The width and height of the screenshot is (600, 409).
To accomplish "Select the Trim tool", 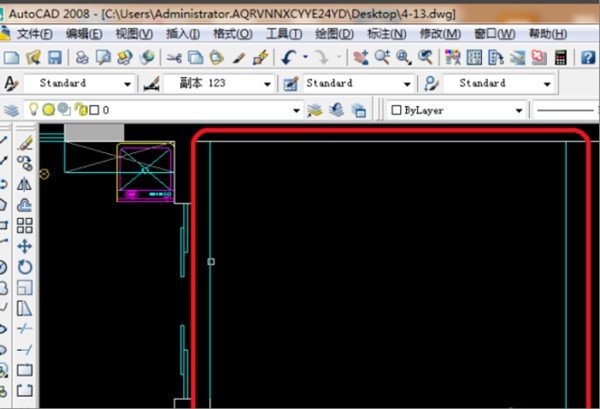I will pyautogui.click(x=25, y=328).
